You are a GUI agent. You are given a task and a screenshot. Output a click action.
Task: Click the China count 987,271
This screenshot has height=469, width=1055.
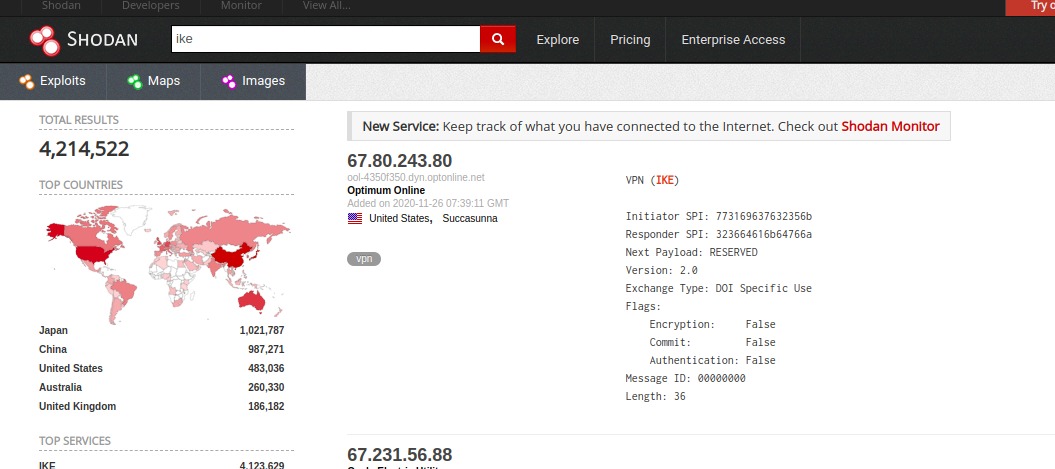pyautogui.click(x=266, y=349)
